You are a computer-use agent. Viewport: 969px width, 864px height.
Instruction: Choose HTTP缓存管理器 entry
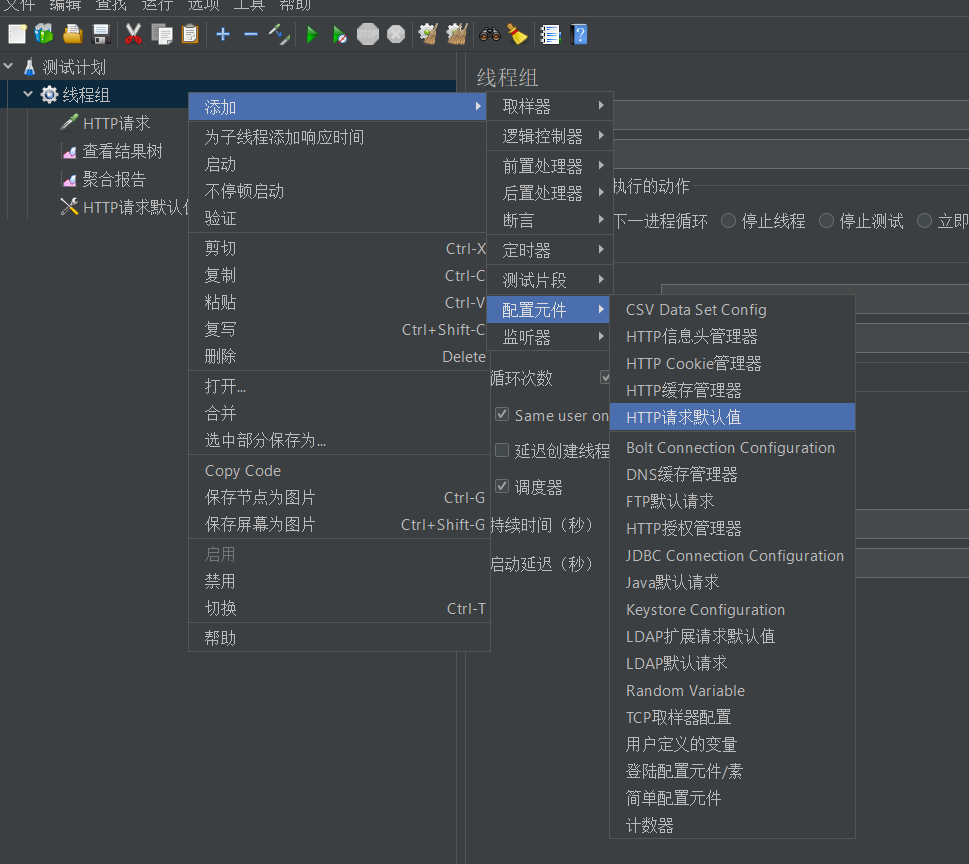pos(732,391)
